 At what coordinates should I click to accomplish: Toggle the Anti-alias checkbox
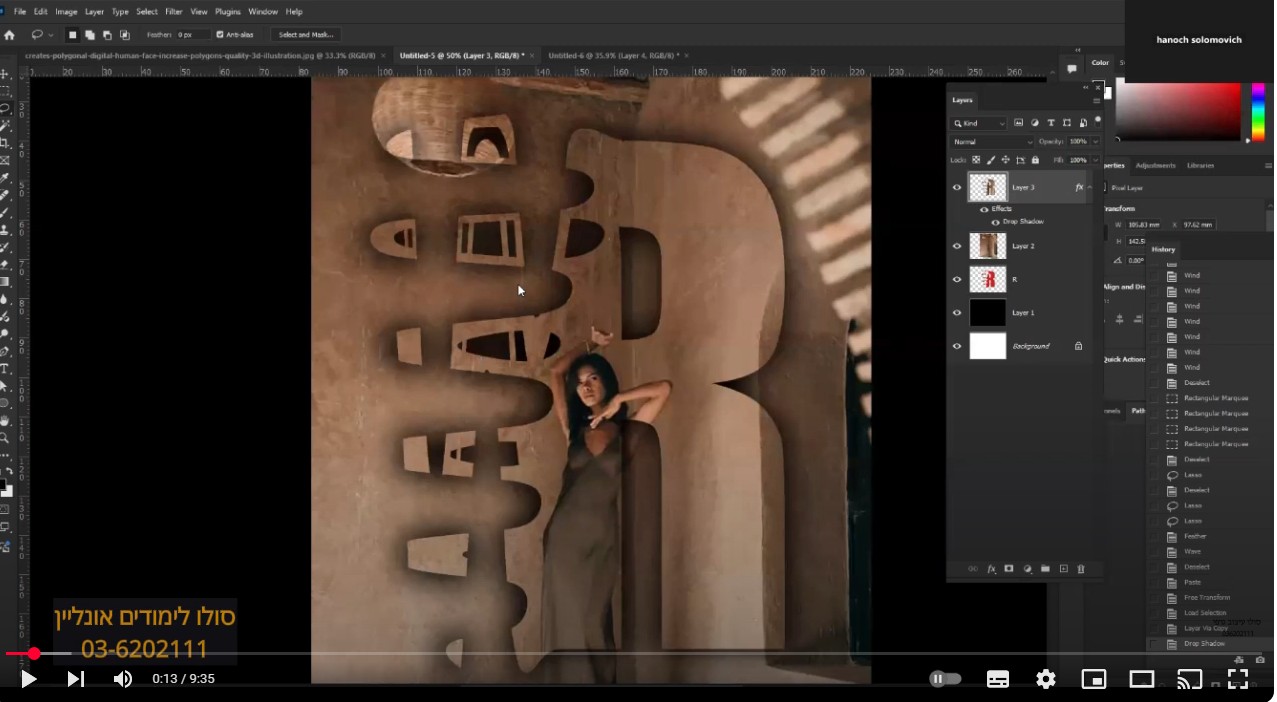[220, 35]
